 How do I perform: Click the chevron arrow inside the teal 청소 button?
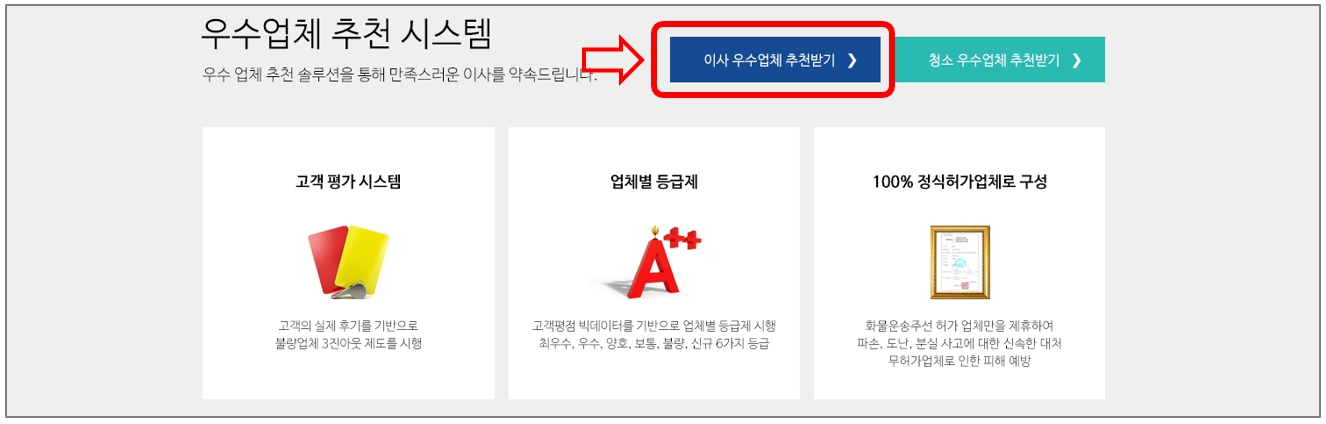coord(1076,60)
